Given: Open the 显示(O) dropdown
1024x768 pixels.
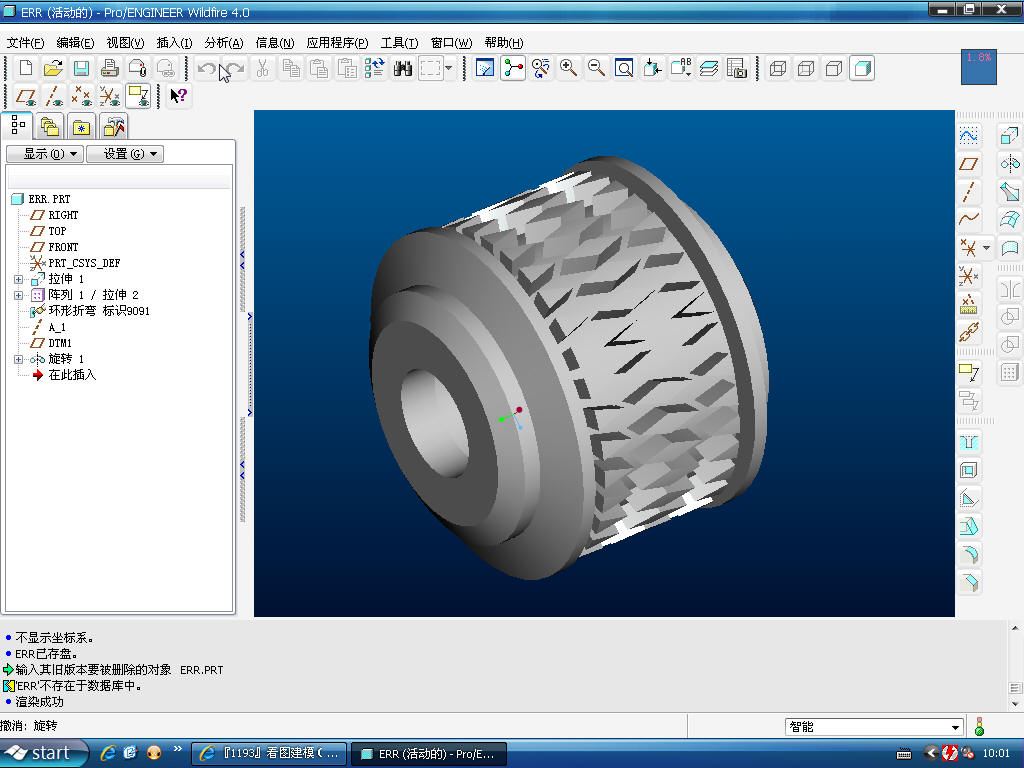Looking at the screenshot, I should 45,154.
